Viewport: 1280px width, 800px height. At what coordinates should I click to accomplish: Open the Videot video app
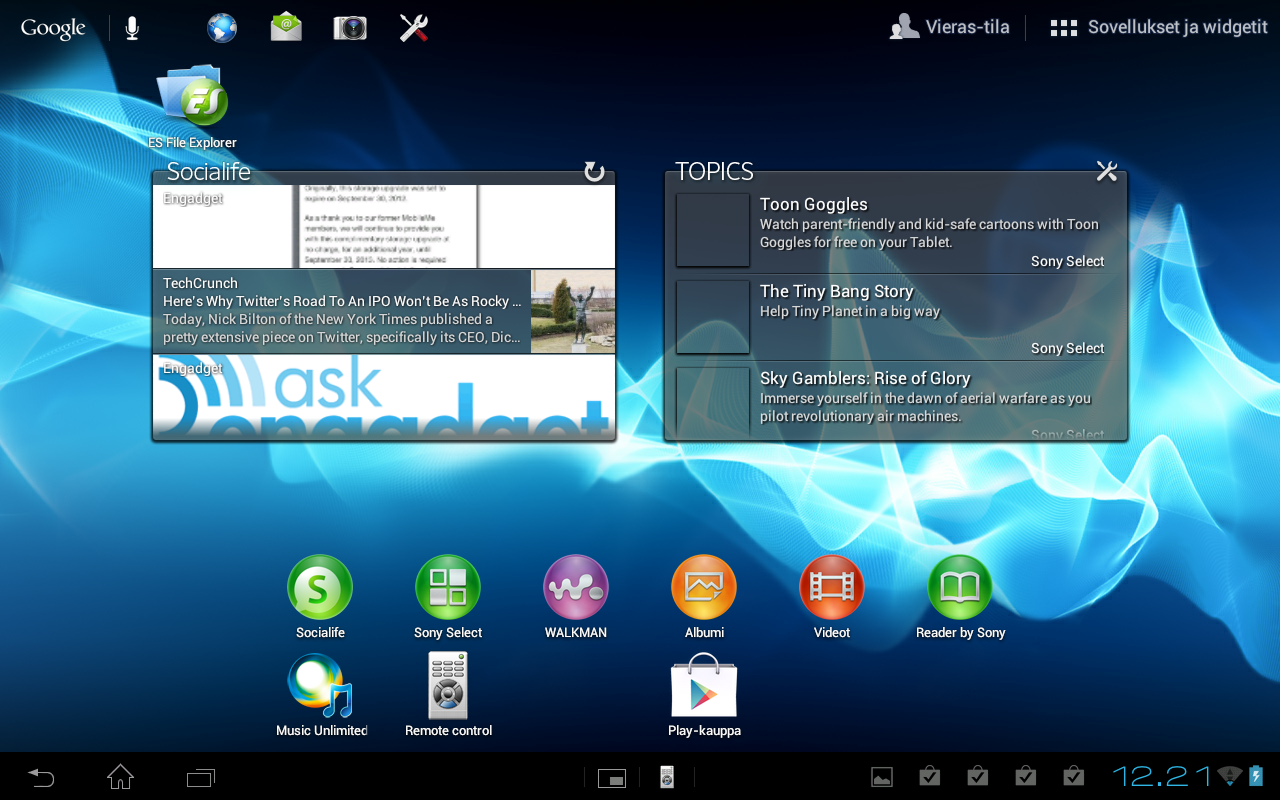tap(832, 597)
